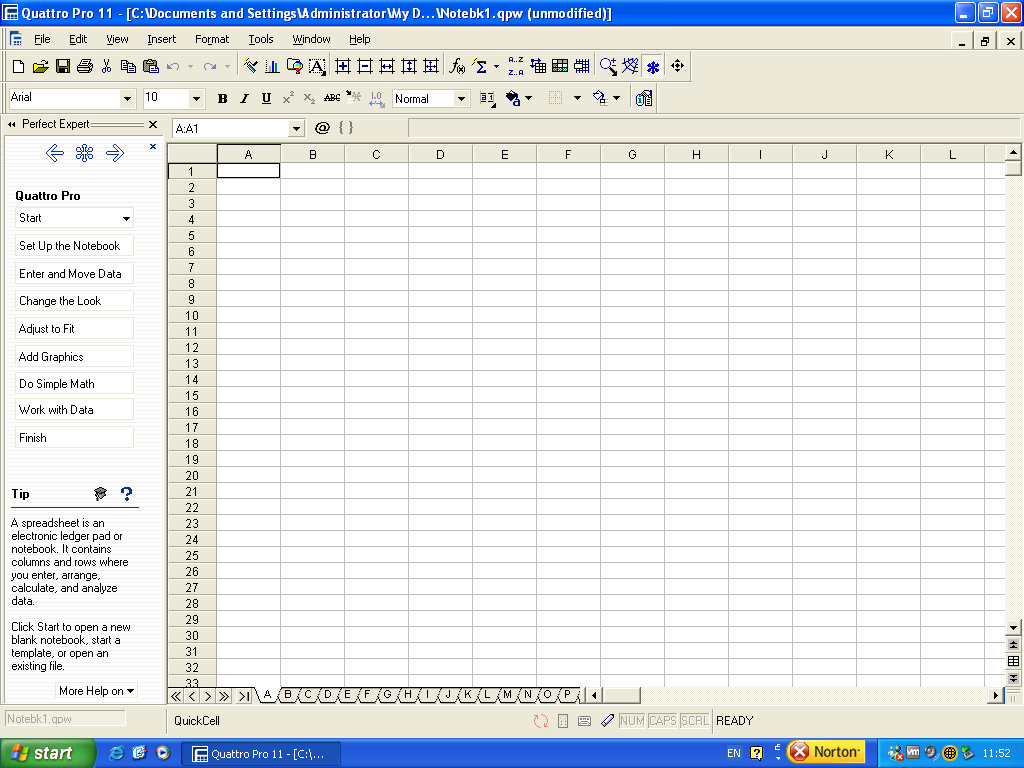Screen dimensions: 1024x768
Task: Click the Print icon in toolbar
Action: coord(84,67)
